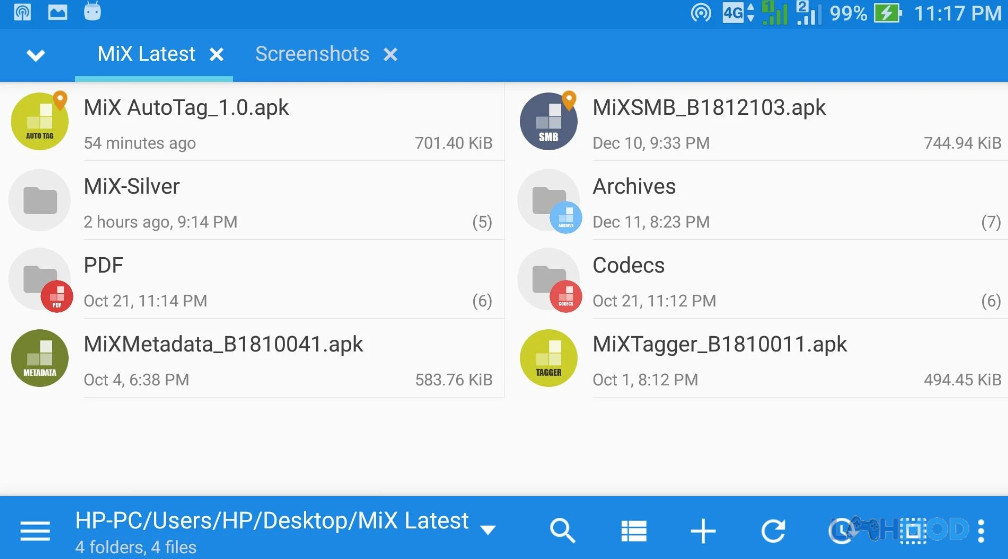Screen dimensions: 1008x559
Task: Change the list view mode icon
Action: (x=634, y=531)
